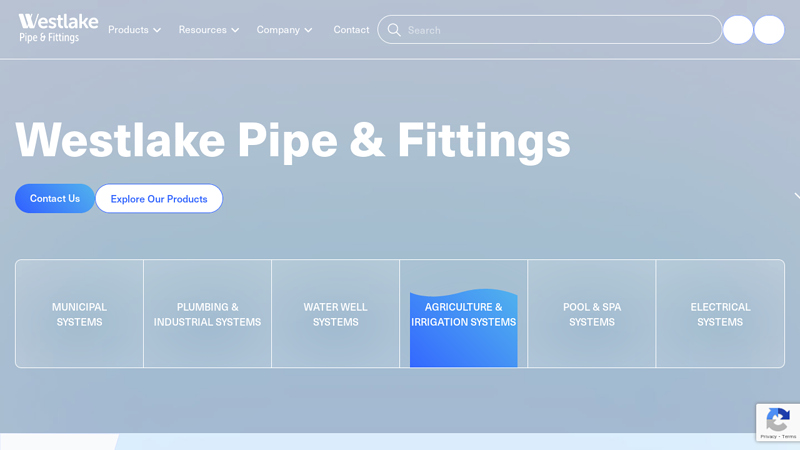
Task: Expand the Products menu chevron
Action: tap(157, 30)
